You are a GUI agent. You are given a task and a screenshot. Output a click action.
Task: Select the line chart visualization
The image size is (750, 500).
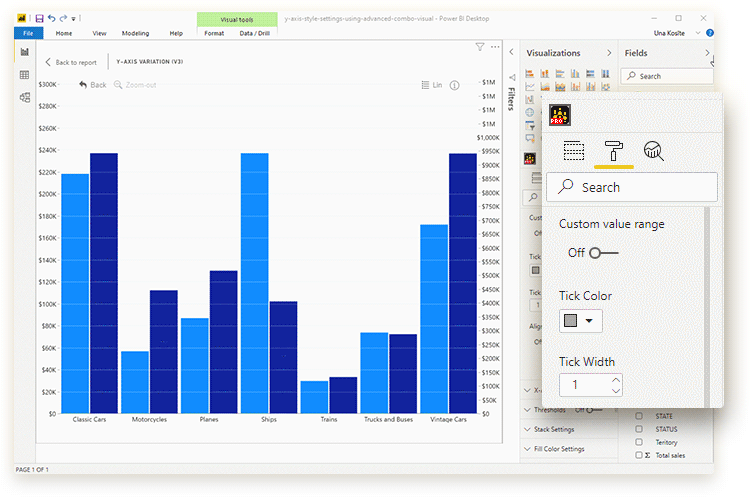(x=529, y=87)
